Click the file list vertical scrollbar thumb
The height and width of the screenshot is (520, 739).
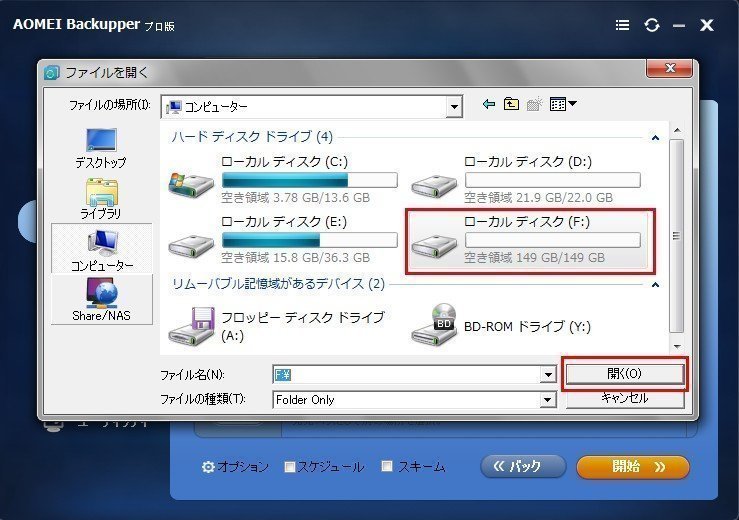(676, 236)
